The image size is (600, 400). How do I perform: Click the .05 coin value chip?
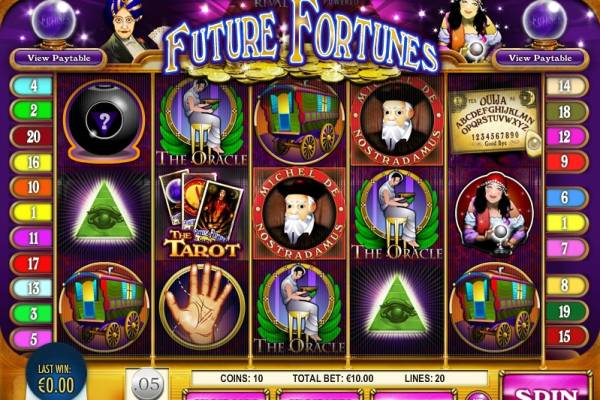point(148,384)
